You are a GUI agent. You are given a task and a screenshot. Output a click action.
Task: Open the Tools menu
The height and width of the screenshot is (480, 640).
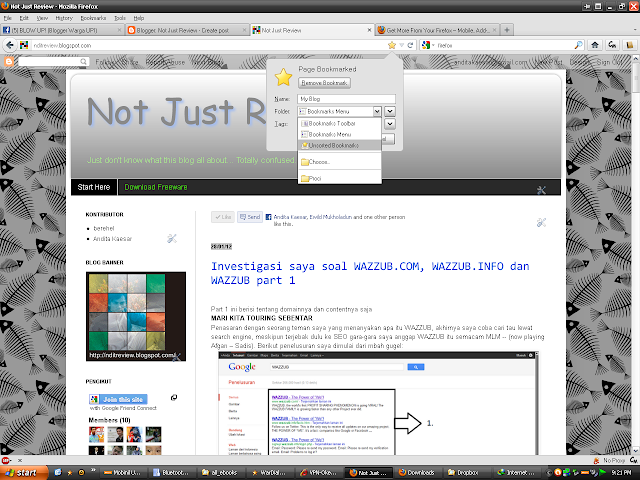(120, 18)
